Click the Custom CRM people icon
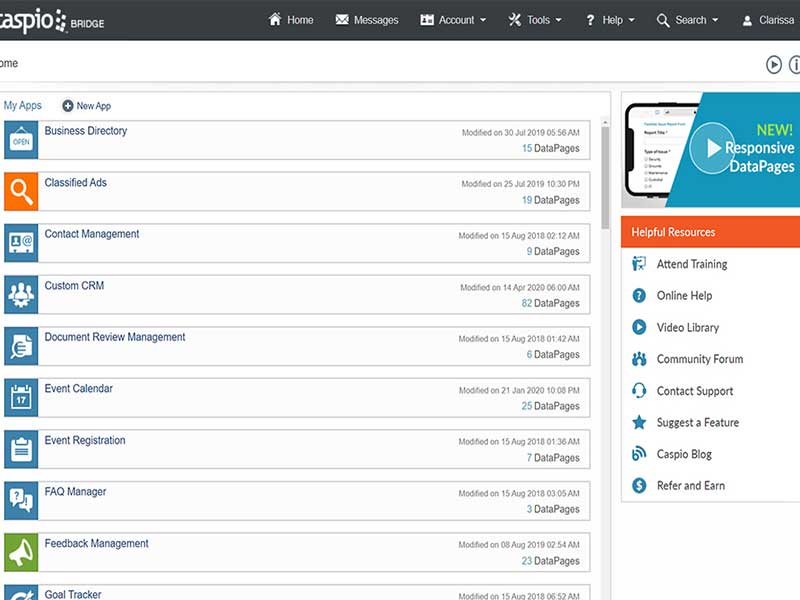This screenshot has width=800, height=600. 21,294
